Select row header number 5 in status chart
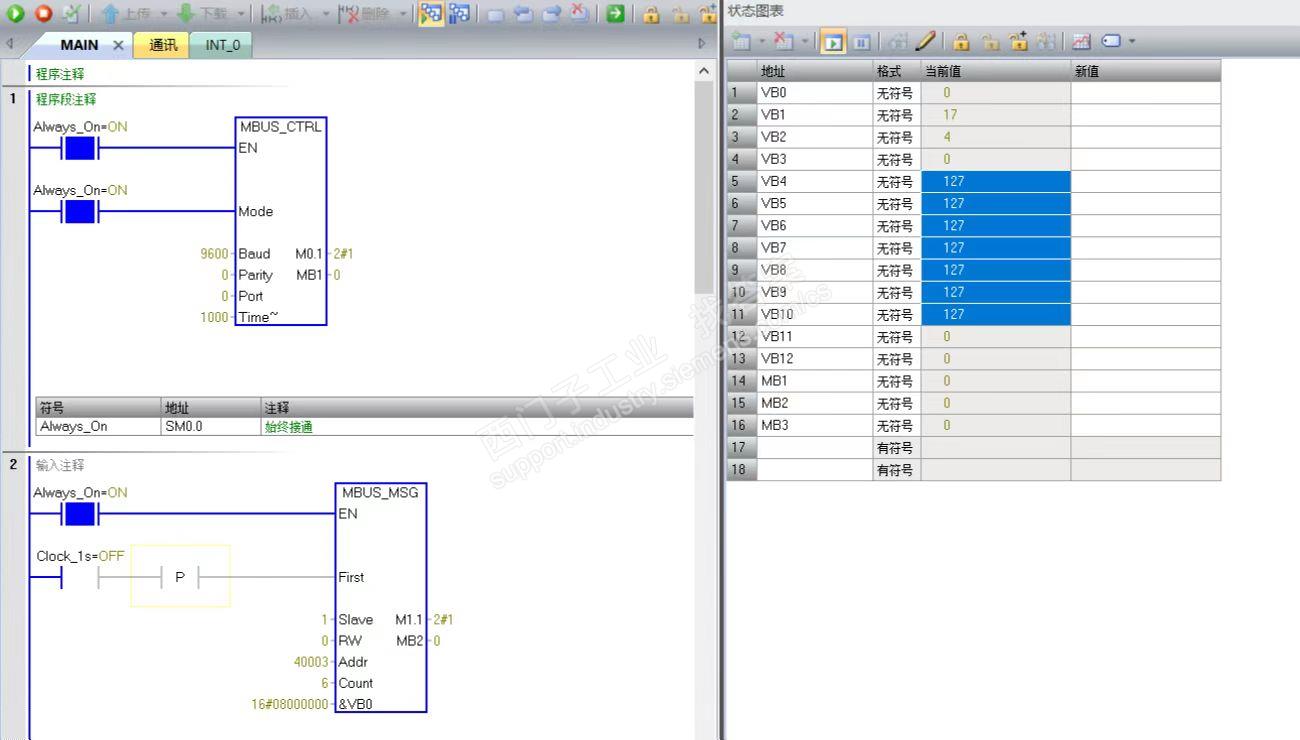1300x740 pixels. [x=741, y=182]
